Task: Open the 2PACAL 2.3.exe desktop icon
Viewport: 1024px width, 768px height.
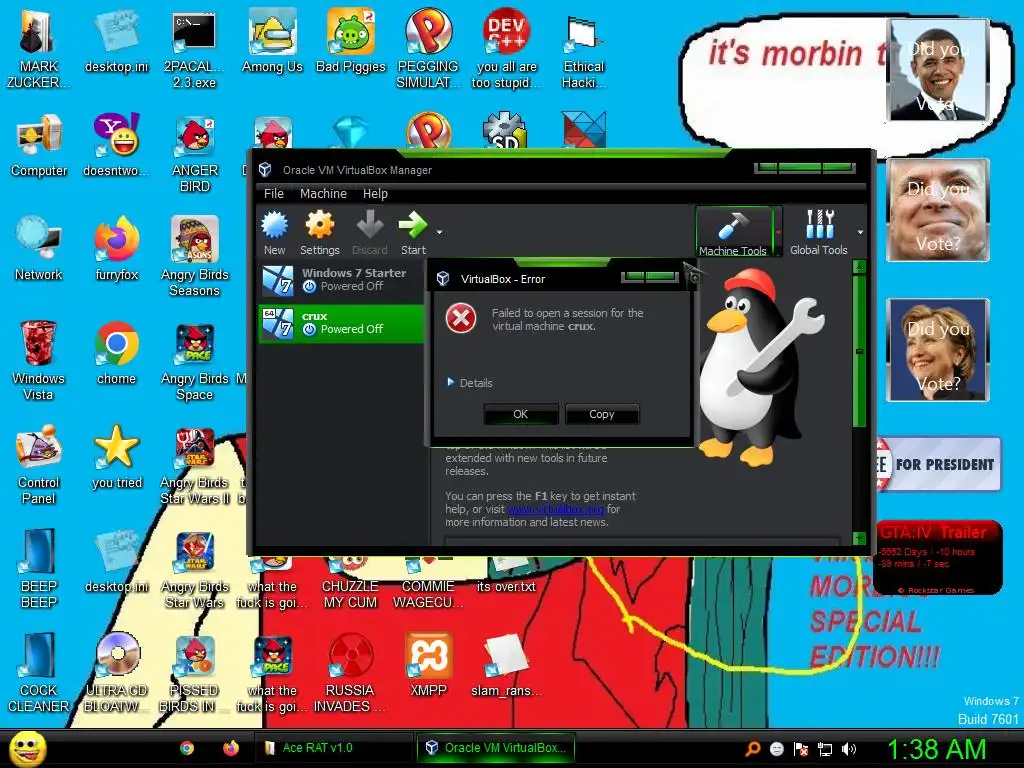Action: (194, 50)
